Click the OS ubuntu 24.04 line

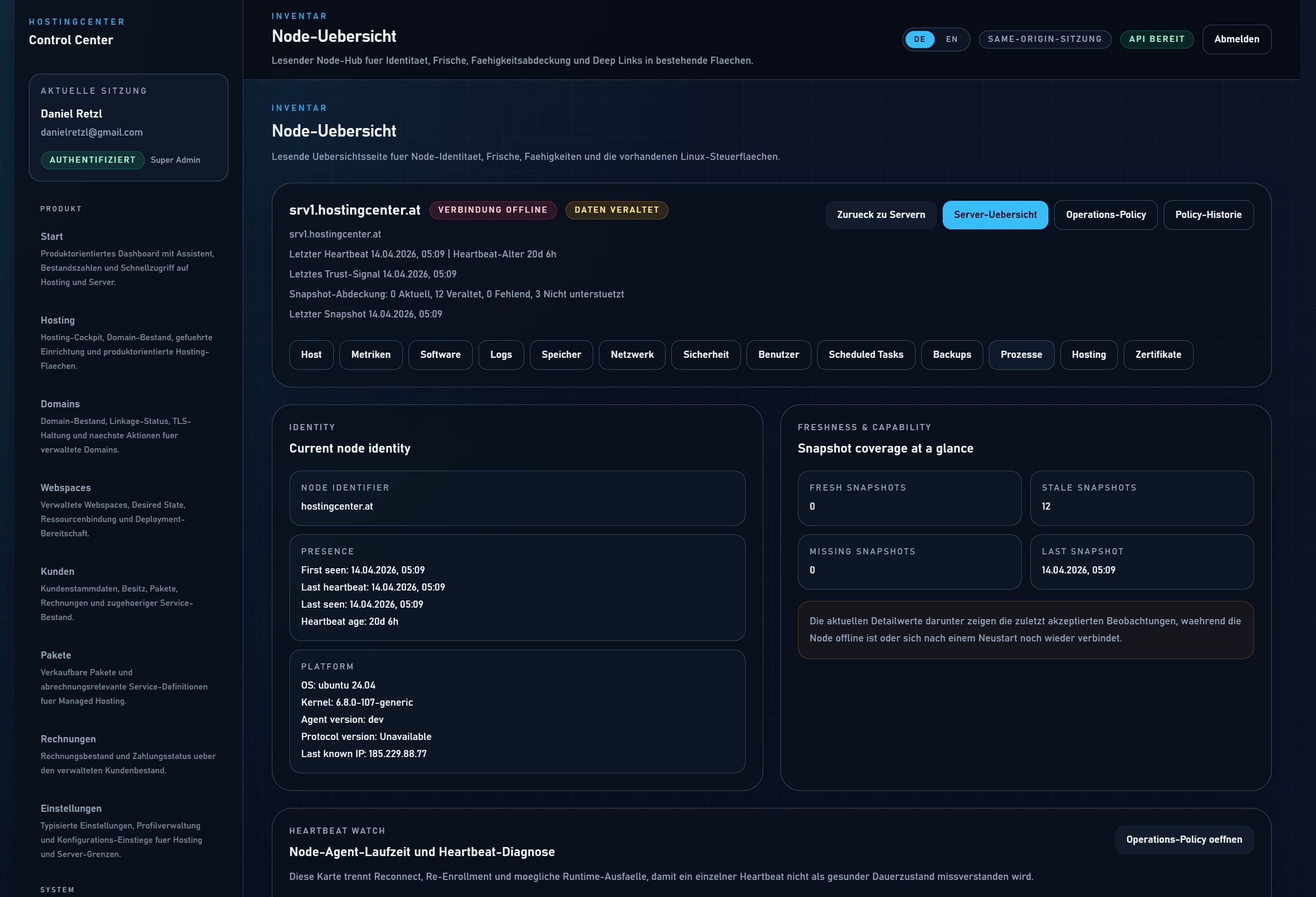pyautogui.click(x=338, y=685)
